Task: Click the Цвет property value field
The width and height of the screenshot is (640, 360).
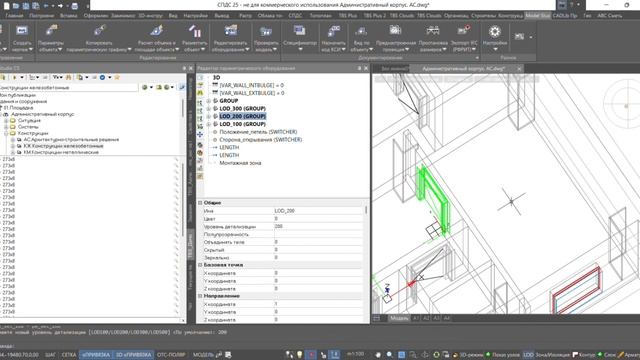Action: [x=318, y=219]
